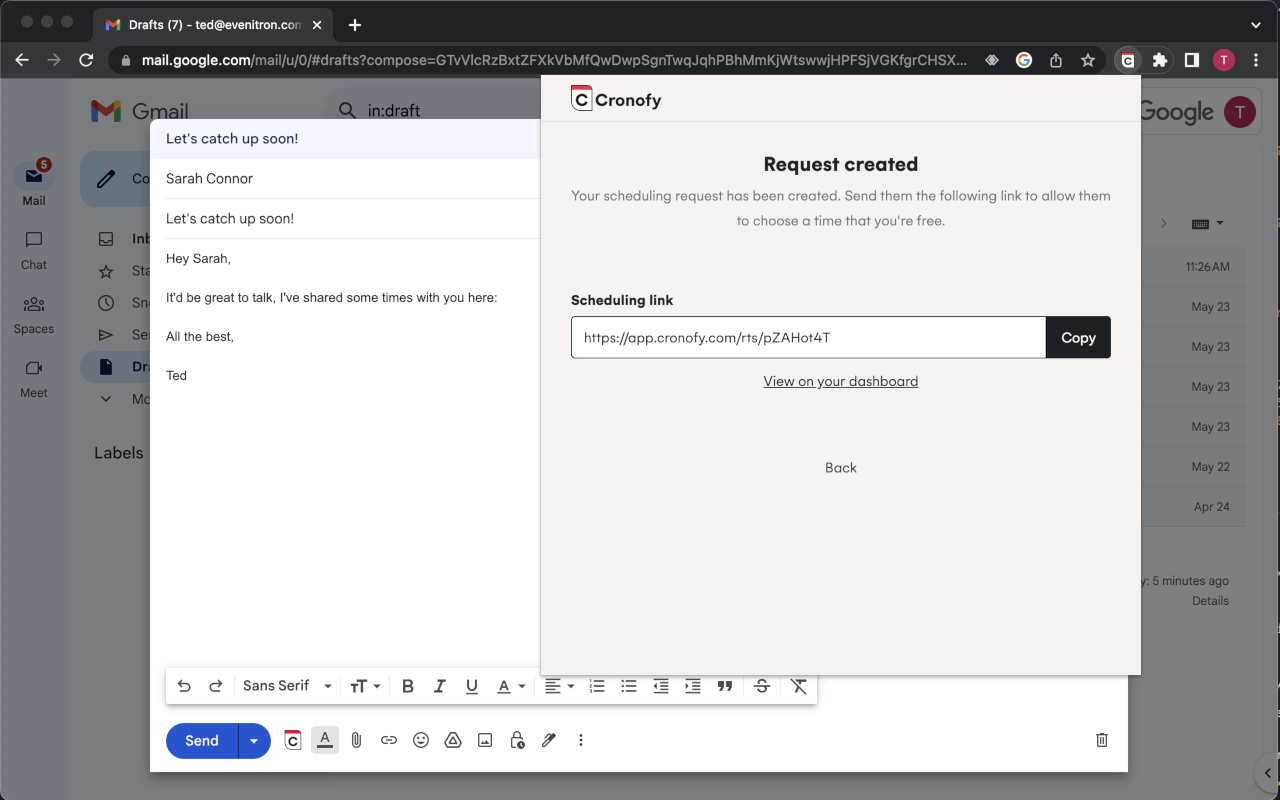This screenshot has height=800, width=1280.
Task: Toggle bold text formatting
Action: [408, 686]
